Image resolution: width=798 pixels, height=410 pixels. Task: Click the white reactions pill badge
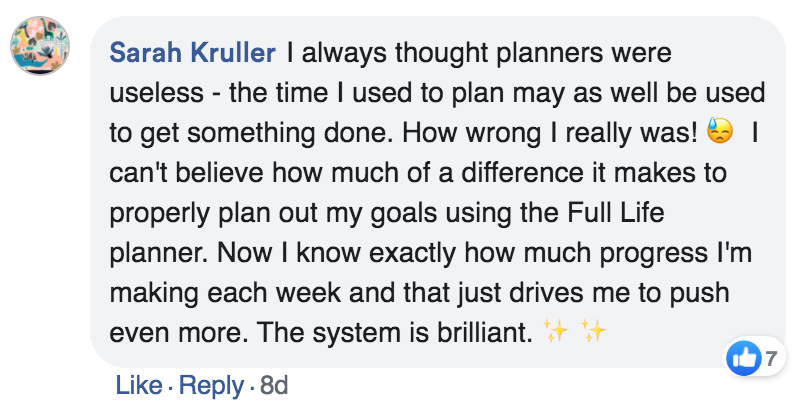(x=754, y=358)
